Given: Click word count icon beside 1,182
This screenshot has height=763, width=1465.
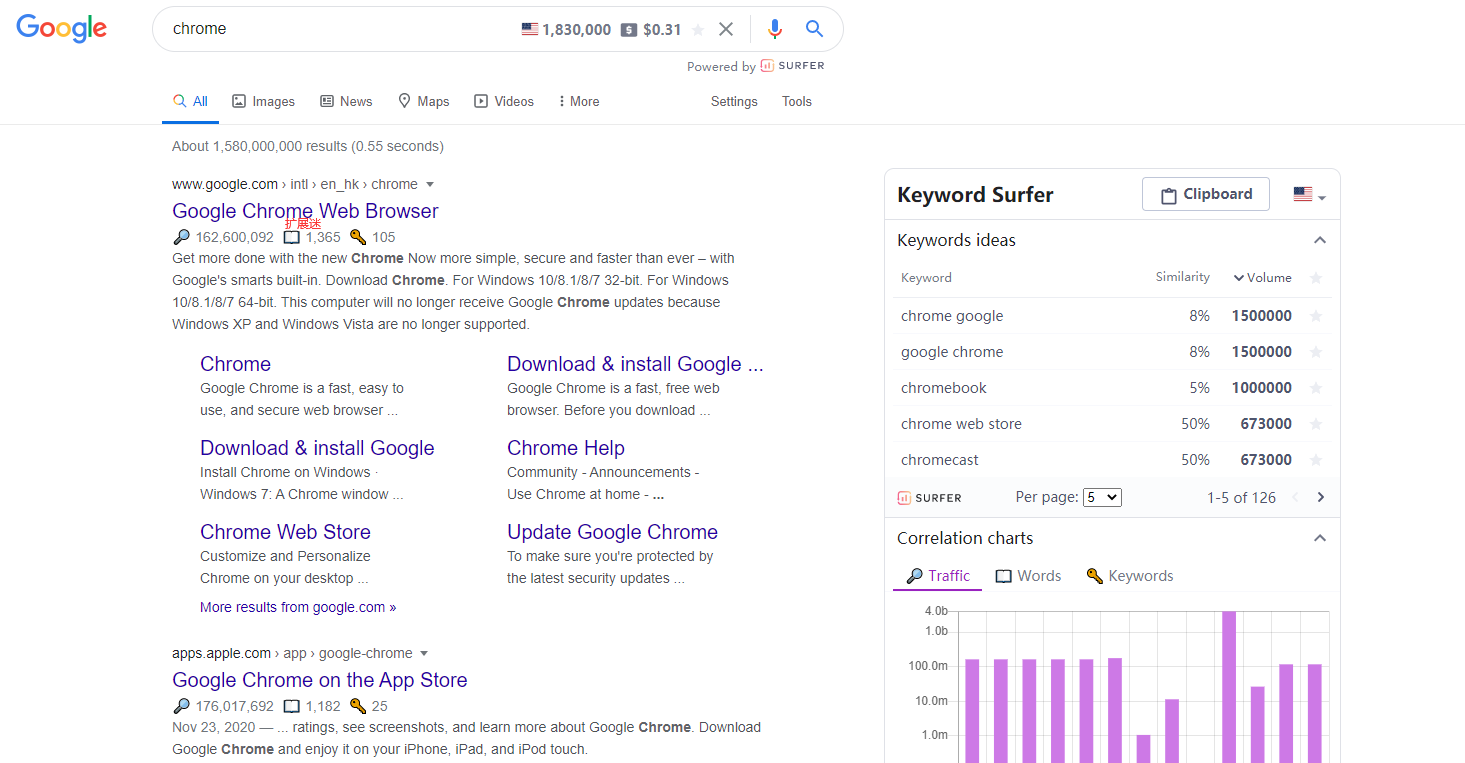Looking at the screenshot, I should tap(291, 706).
